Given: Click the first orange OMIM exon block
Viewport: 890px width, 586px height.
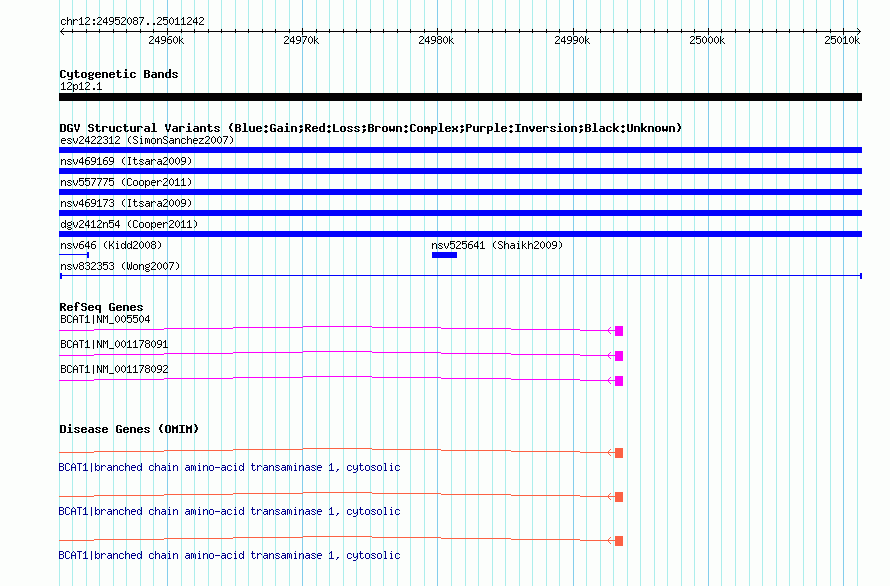Looking at the screenshot, I should click(x=619, y=453).
